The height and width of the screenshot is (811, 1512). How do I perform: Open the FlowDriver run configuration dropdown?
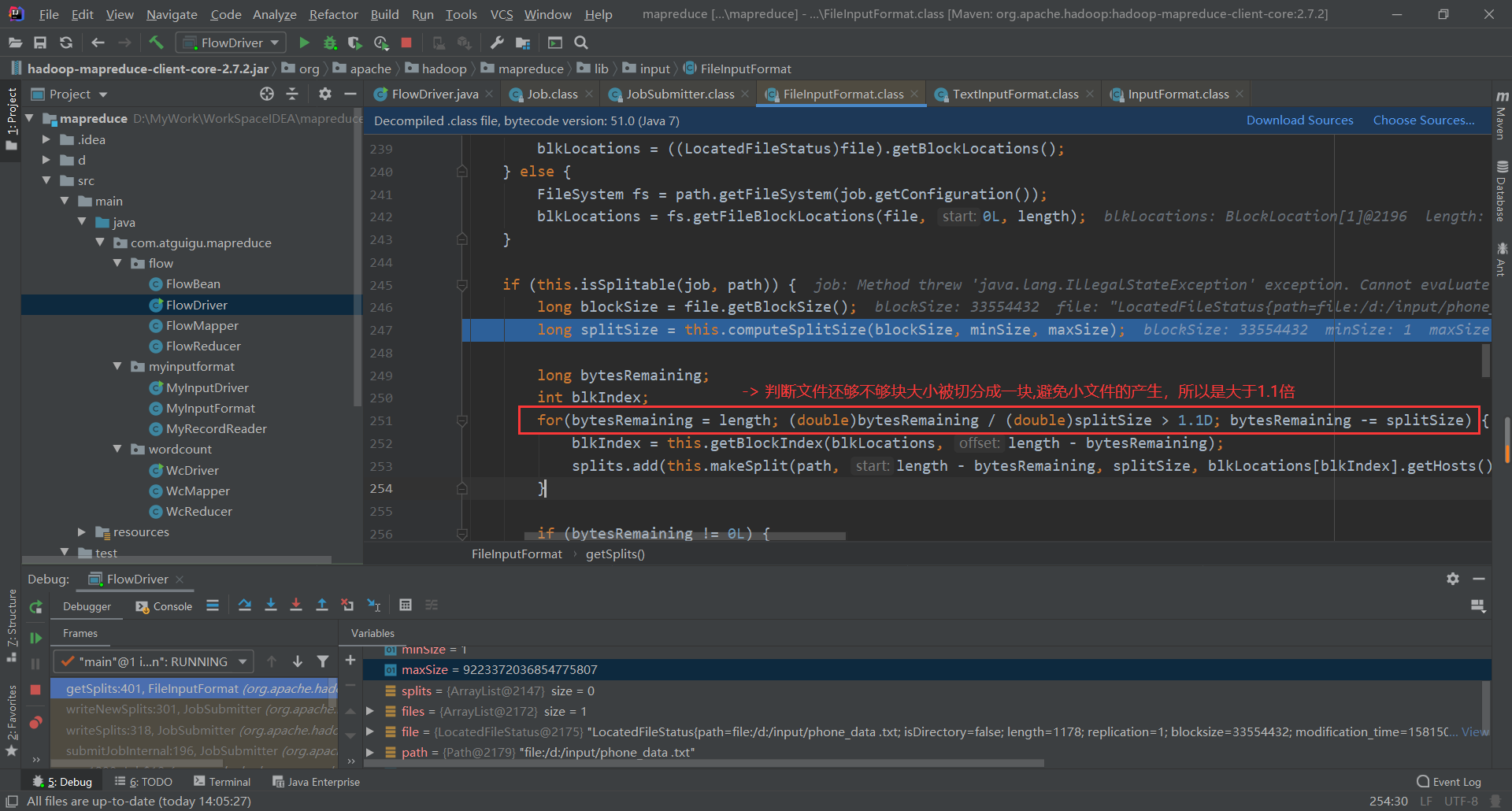click(231, 43)
